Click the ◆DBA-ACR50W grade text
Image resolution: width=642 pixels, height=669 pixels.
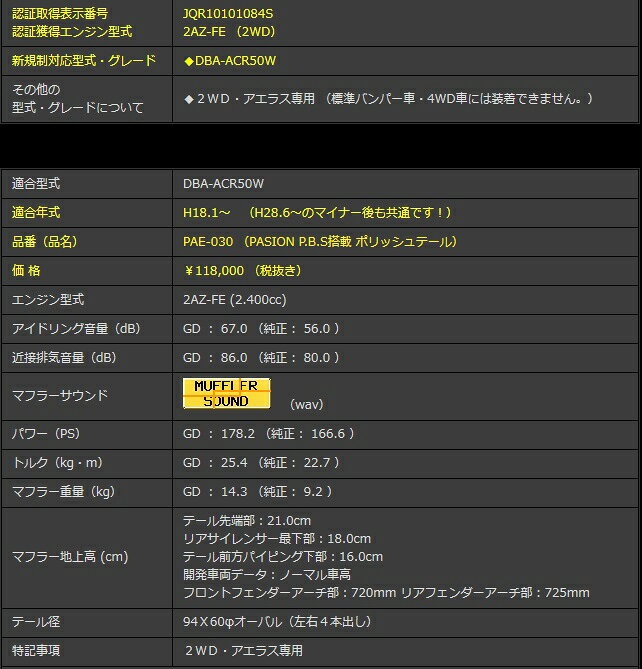tap(230, 61)
